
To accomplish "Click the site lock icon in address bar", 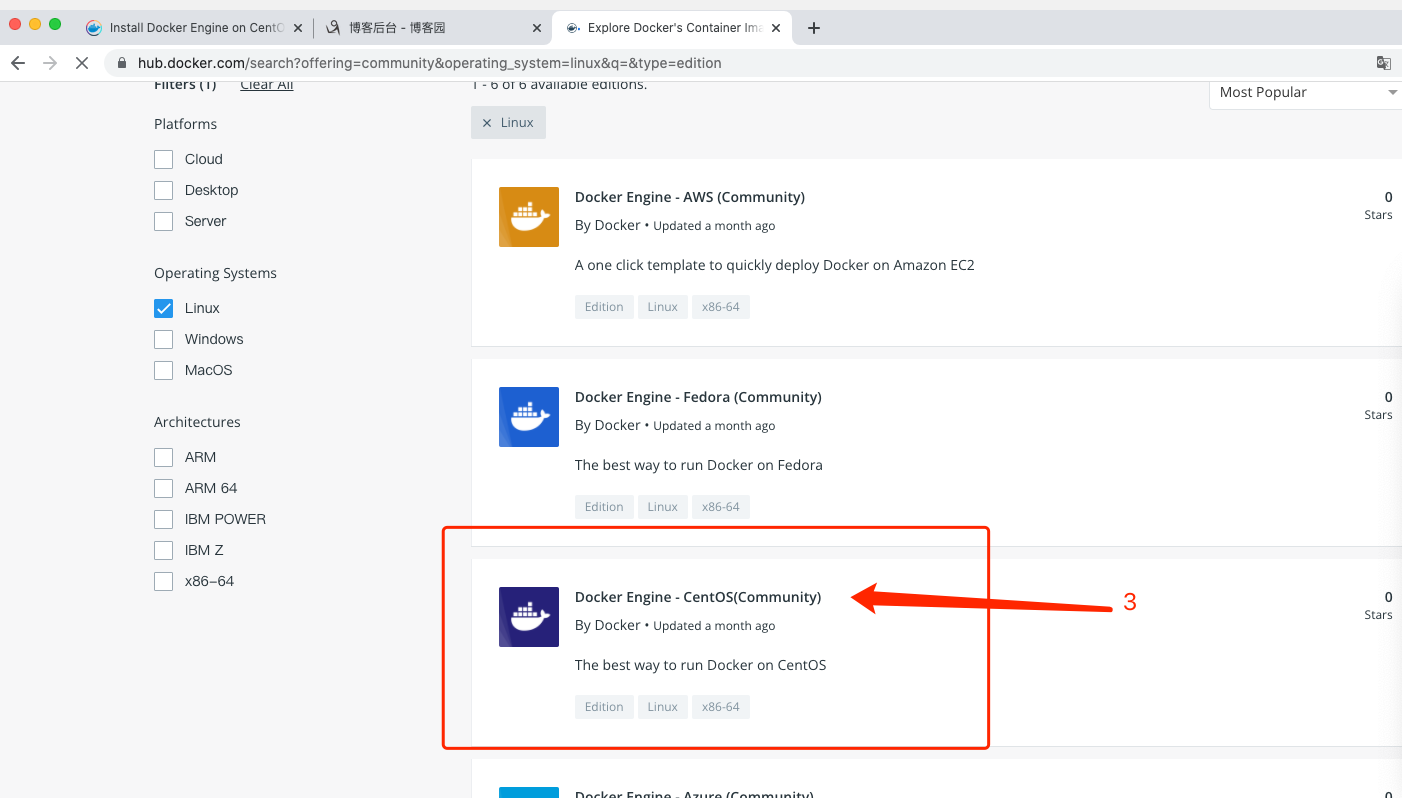I will 122,63.
